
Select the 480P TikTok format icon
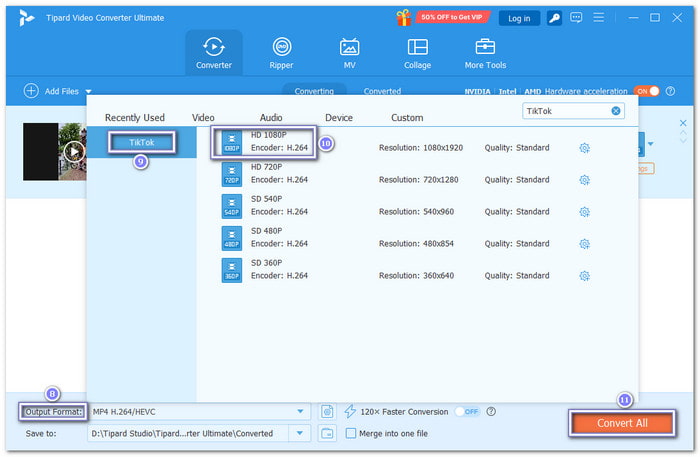click(x=232, y=238)
